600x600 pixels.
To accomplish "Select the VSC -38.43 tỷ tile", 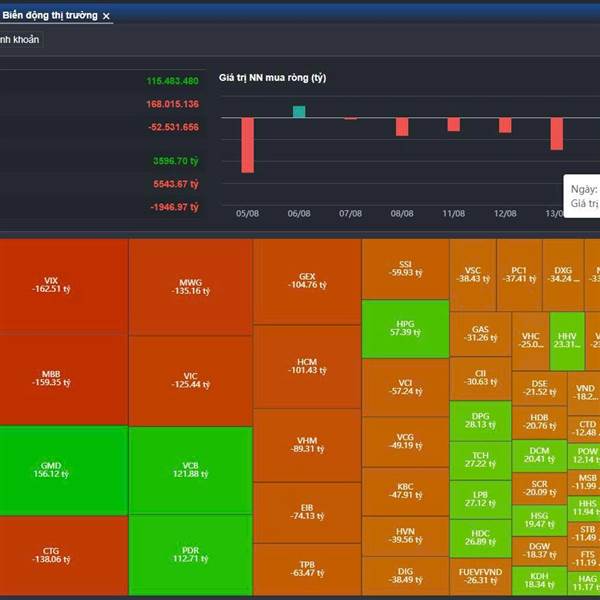I will (x=473, y=275).
